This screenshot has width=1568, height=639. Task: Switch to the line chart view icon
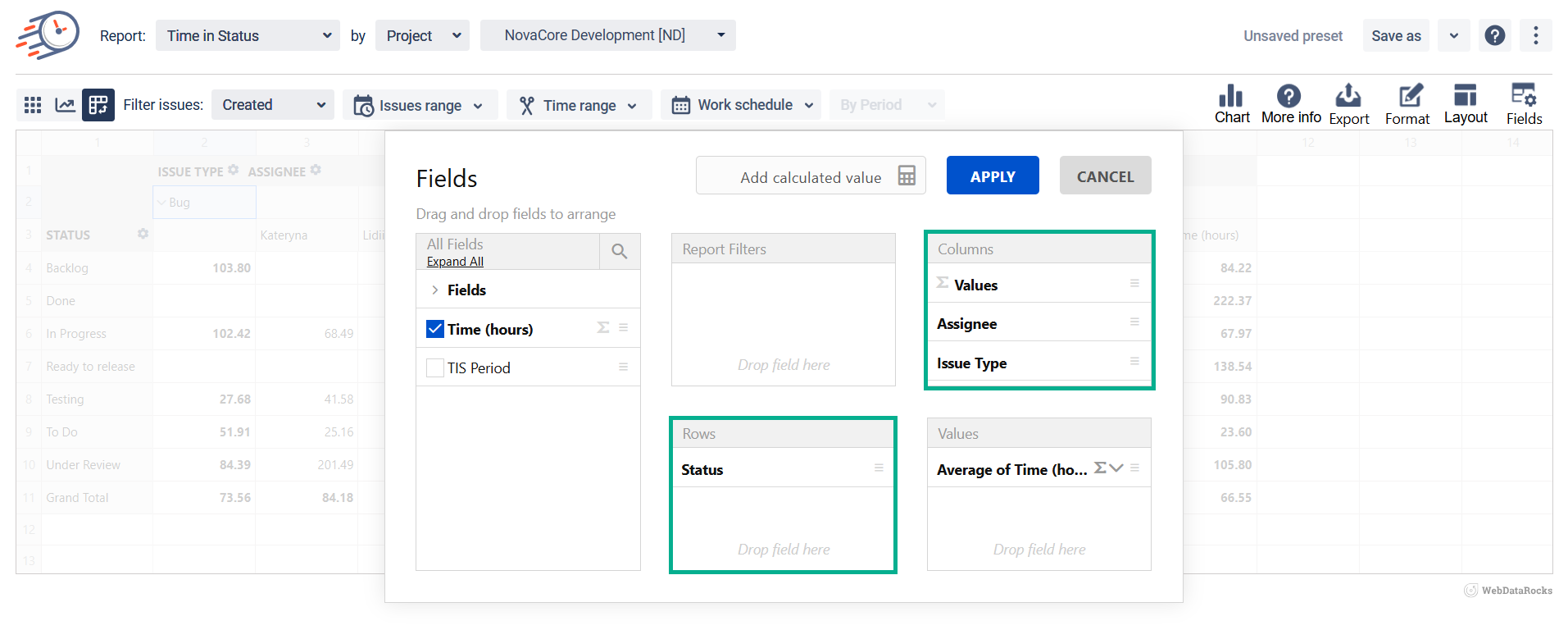65,105
